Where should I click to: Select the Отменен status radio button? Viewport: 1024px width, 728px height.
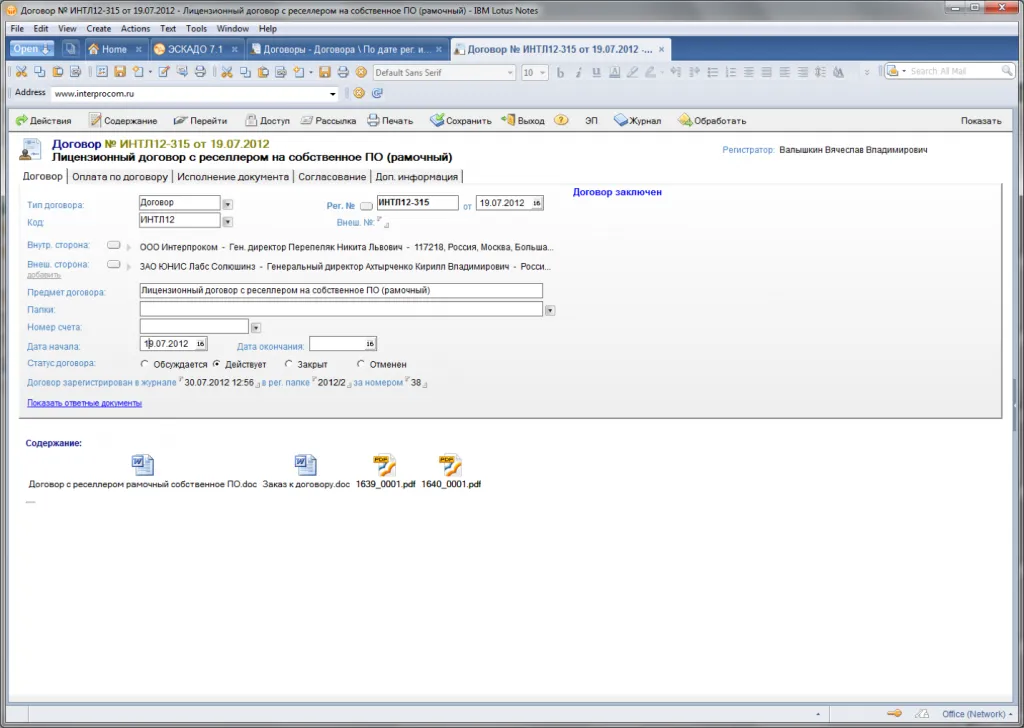[x=360, y=364]
